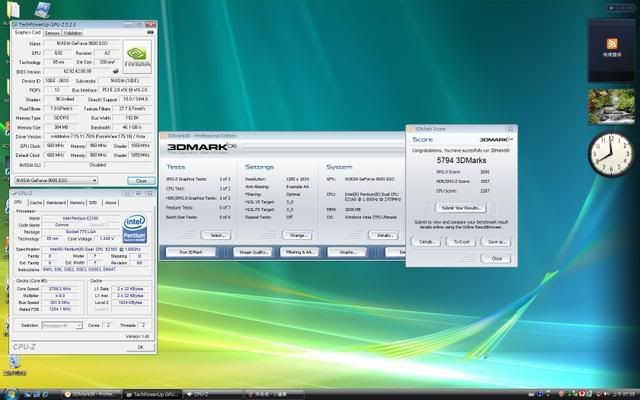
Task: Click the CPU-Z taskbar button
Action: tap(212, 395)
